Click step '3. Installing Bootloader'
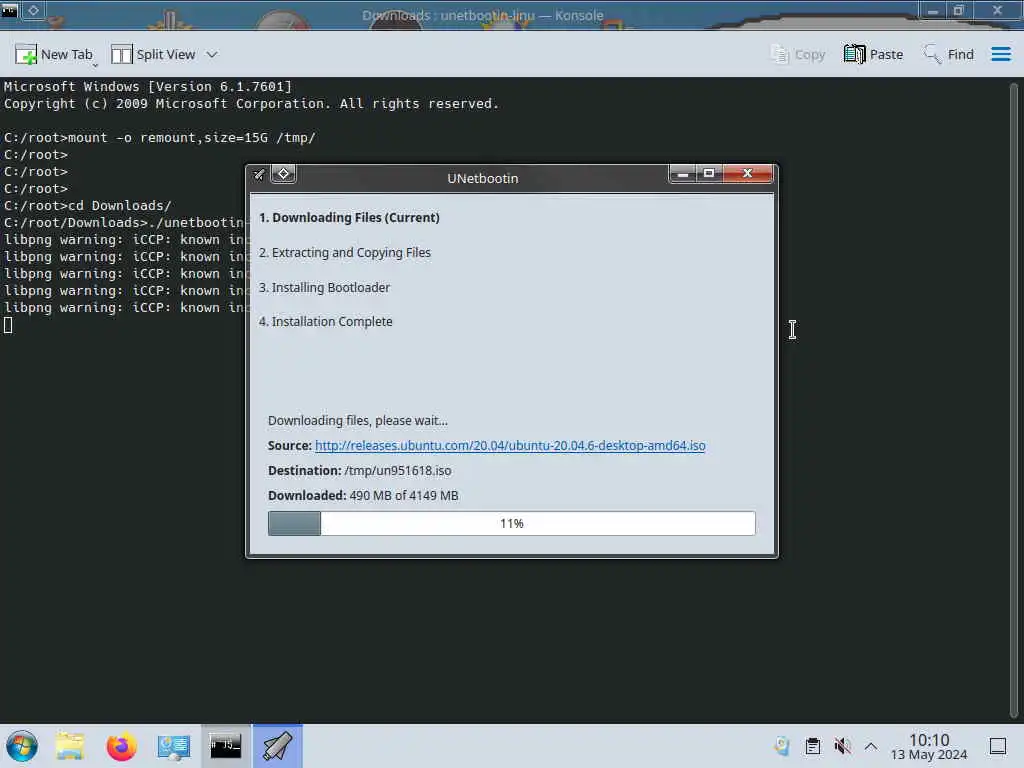The height and width of the screenshot is (768, 1024). (x=325, y=287)
